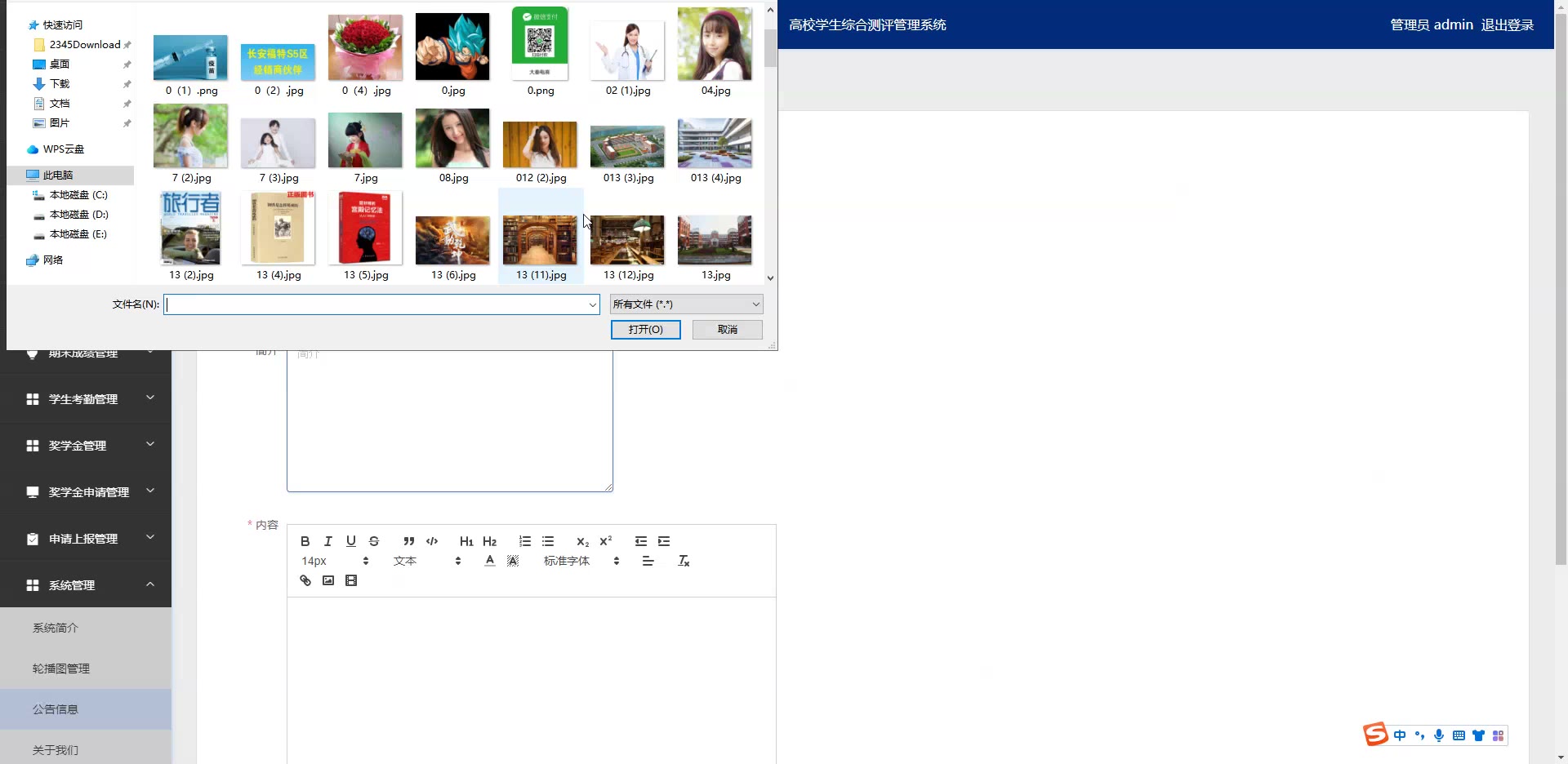Image resolution: width=1568 pixels, height=764 pixels.
Task: Click Sogou IME 中 language toggle
Action: pyautogui.click(x=1400, y=735)
